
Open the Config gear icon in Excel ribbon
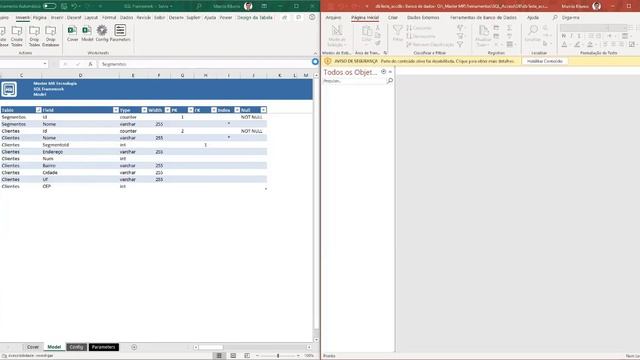click(102, 33)
